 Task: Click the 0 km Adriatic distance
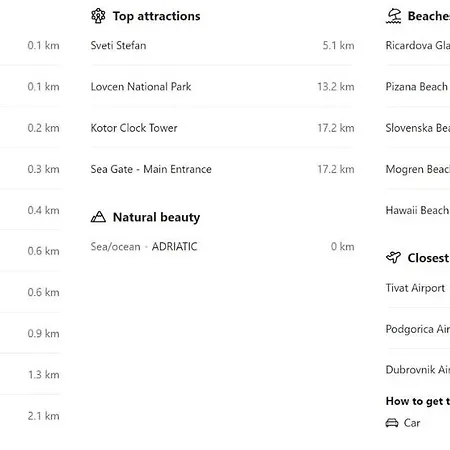342,247
